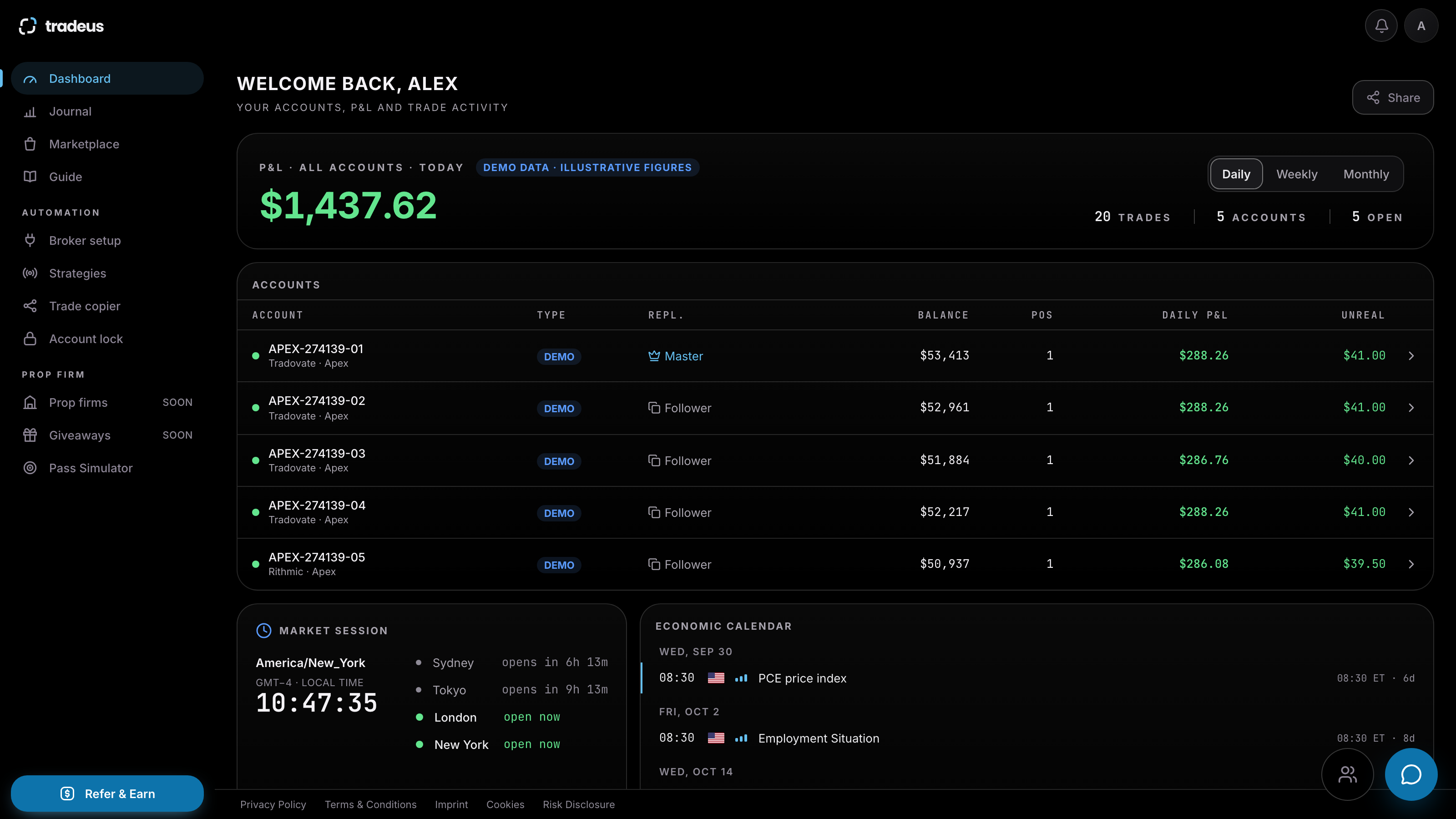The height and width of the screenshot is (819, 1456).
Task: Open the Trade copier page
Action: coord(107,306)
